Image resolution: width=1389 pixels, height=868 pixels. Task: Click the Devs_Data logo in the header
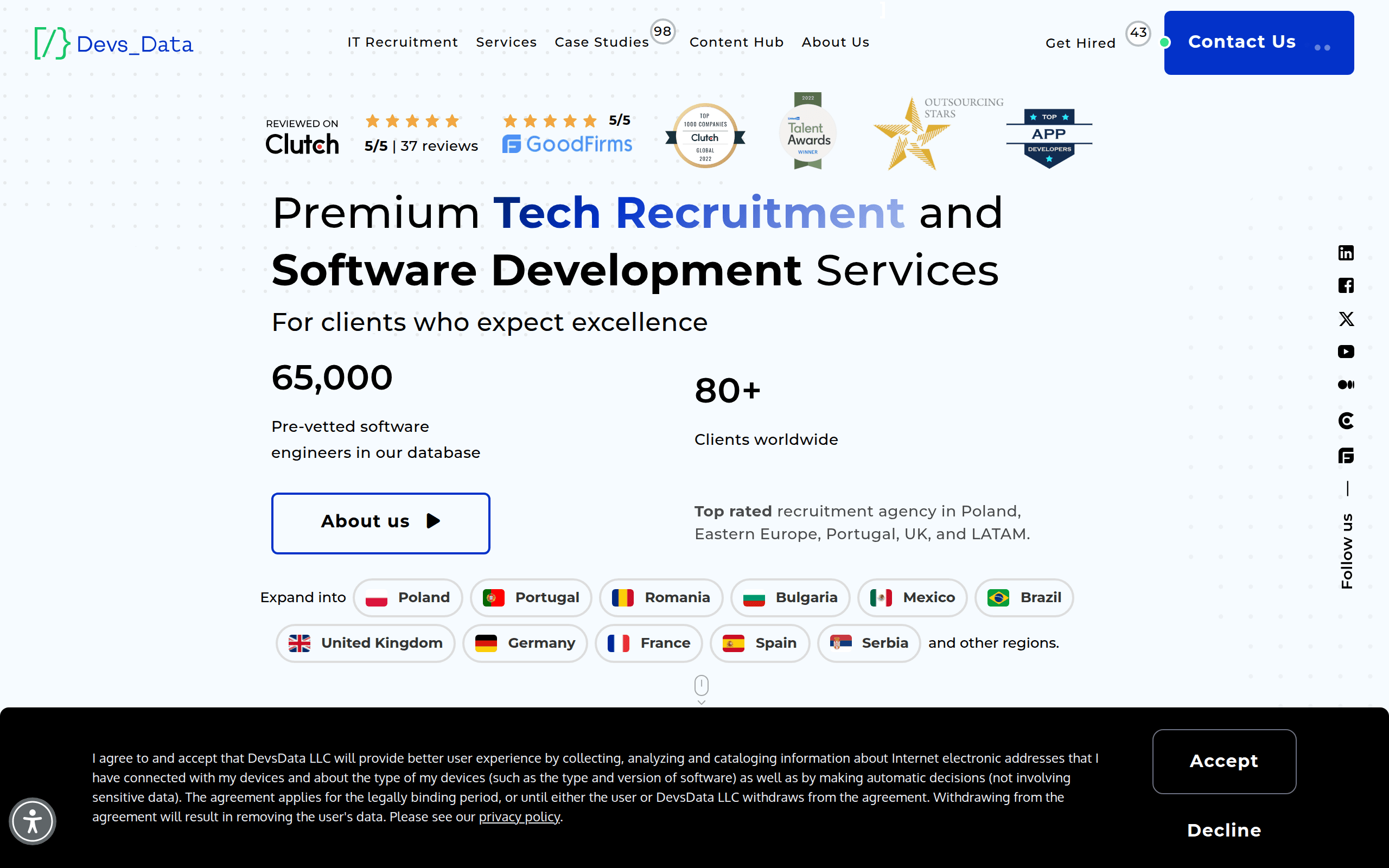point(113,42)
